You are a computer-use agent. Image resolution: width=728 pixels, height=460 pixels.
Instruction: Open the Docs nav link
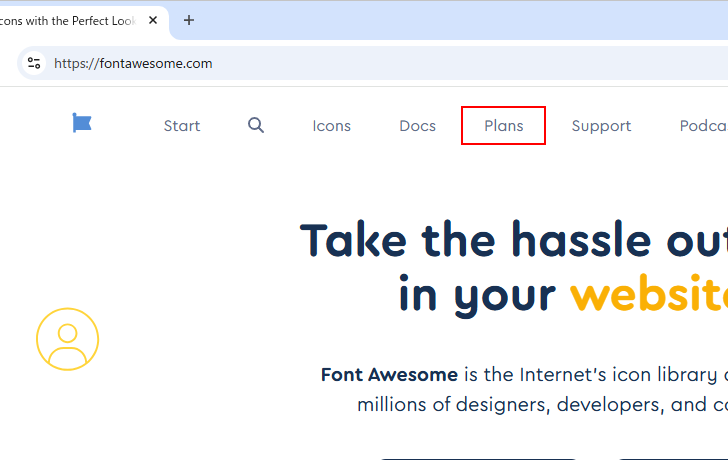(417, 126)
